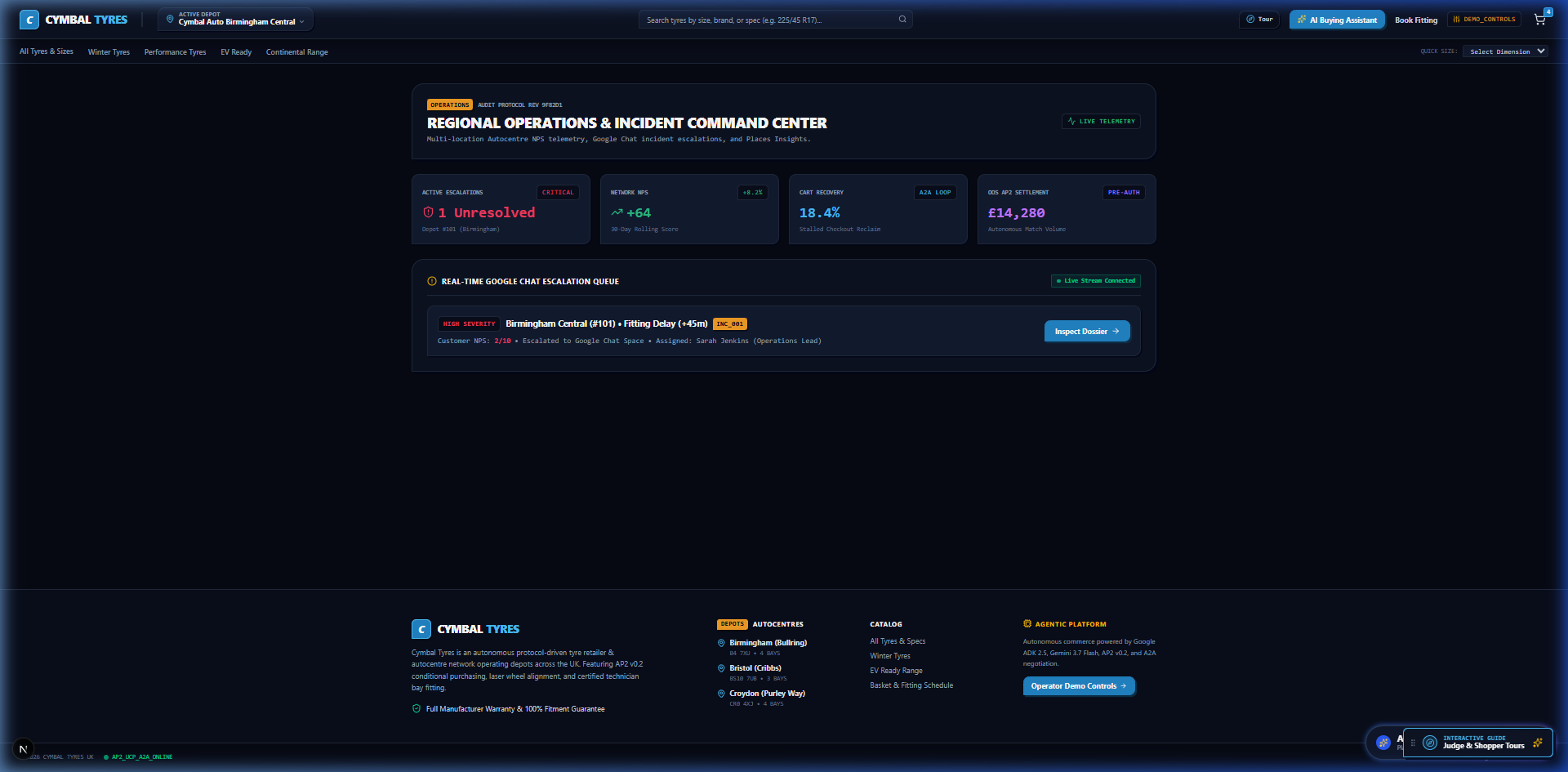The height and width of the screenshot is (772, 1568).
Task: Click the +8.2% badge on Network NPS
Action: click(752, 193)
